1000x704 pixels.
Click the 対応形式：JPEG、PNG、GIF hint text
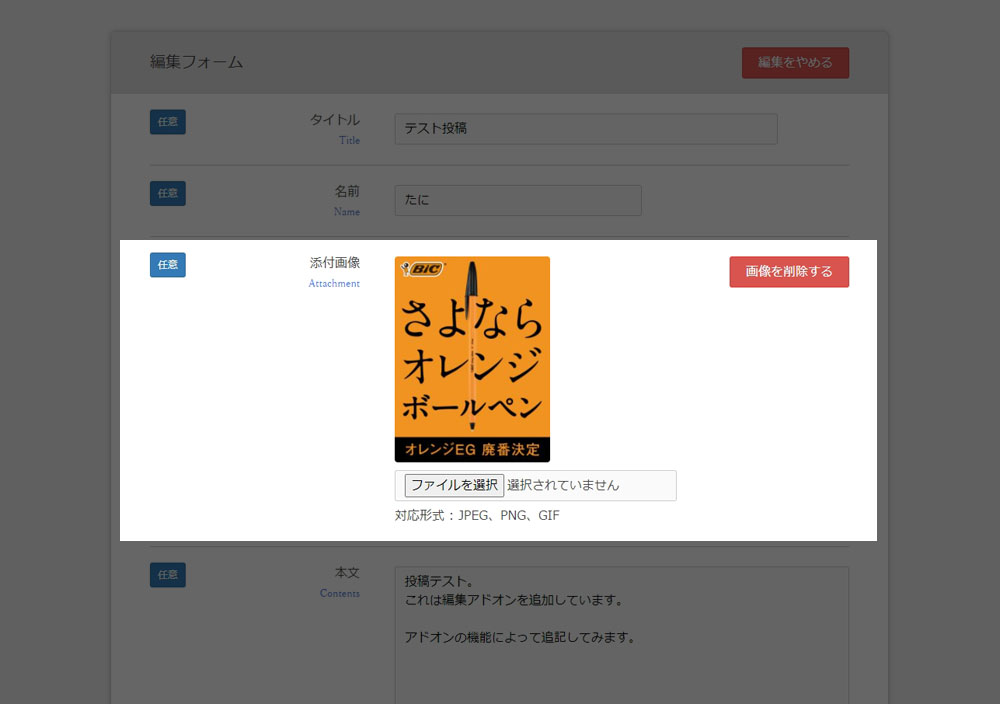pos(477,515)
